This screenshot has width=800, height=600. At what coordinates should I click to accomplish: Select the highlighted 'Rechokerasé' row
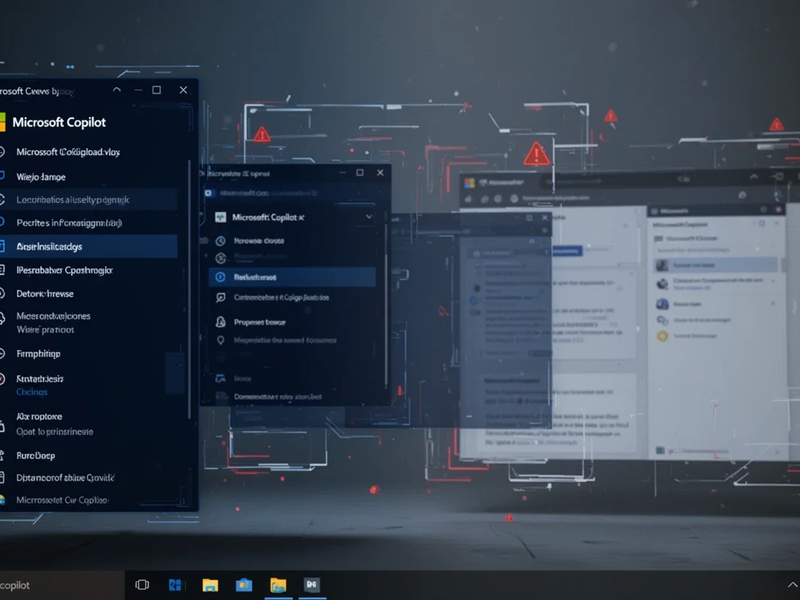tap(292, 277)
